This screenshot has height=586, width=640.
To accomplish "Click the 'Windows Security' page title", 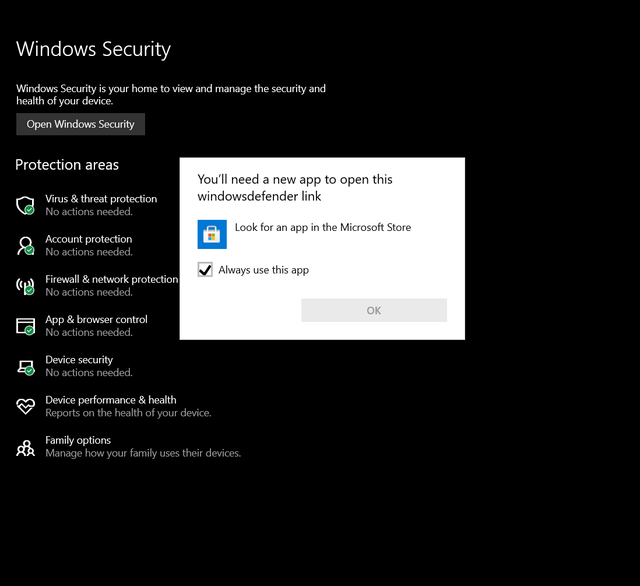I will pyautogui.click(x=93, y=49).
